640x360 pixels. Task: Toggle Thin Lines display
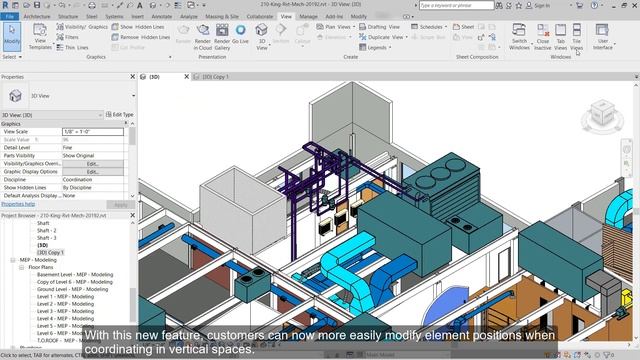(x=72, y=47)
